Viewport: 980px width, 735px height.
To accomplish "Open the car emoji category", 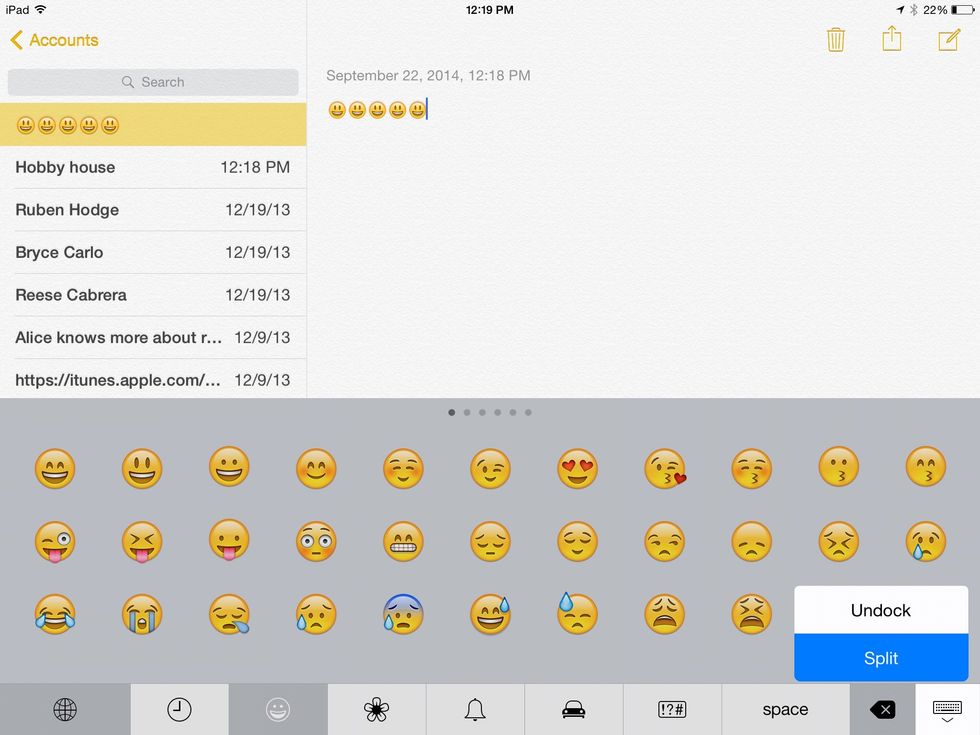I will point(572,709).
